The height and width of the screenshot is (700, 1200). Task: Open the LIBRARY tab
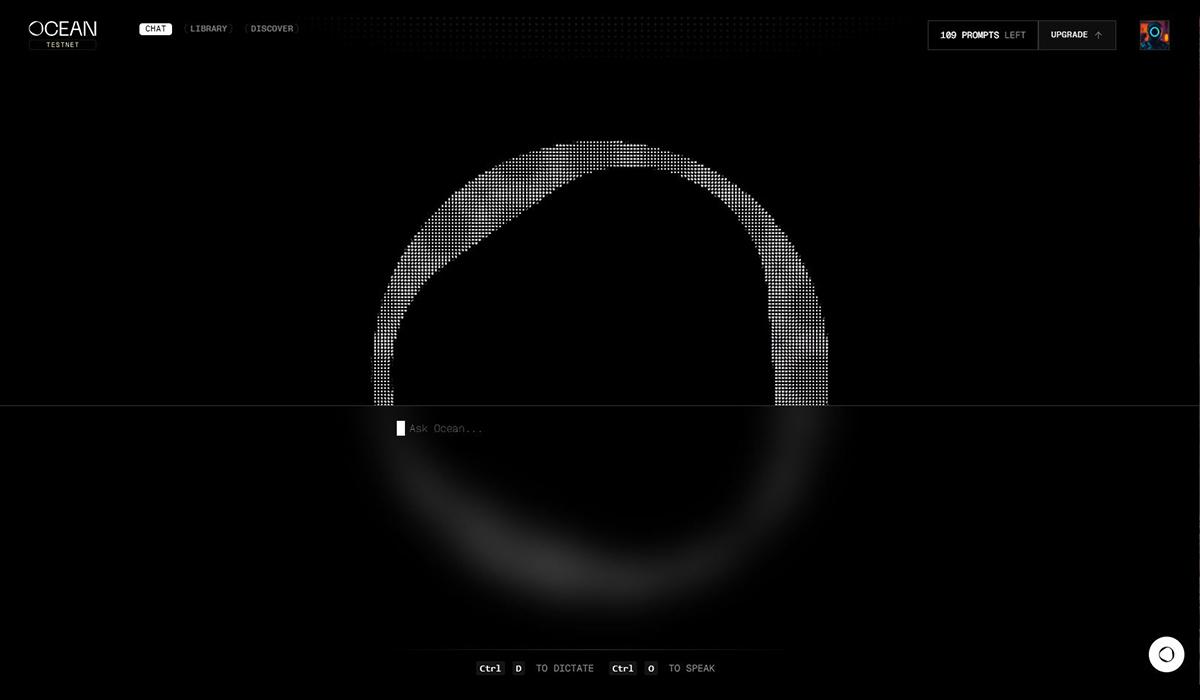[208, 29]
